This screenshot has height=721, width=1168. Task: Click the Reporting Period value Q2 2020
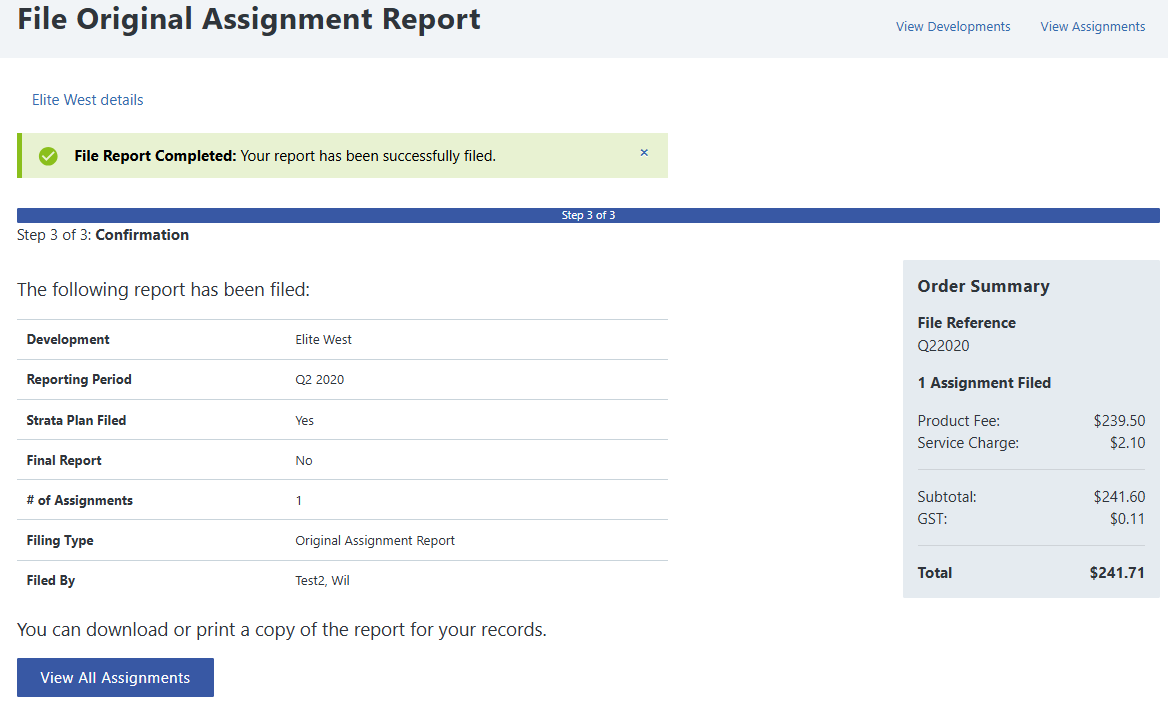319,380
